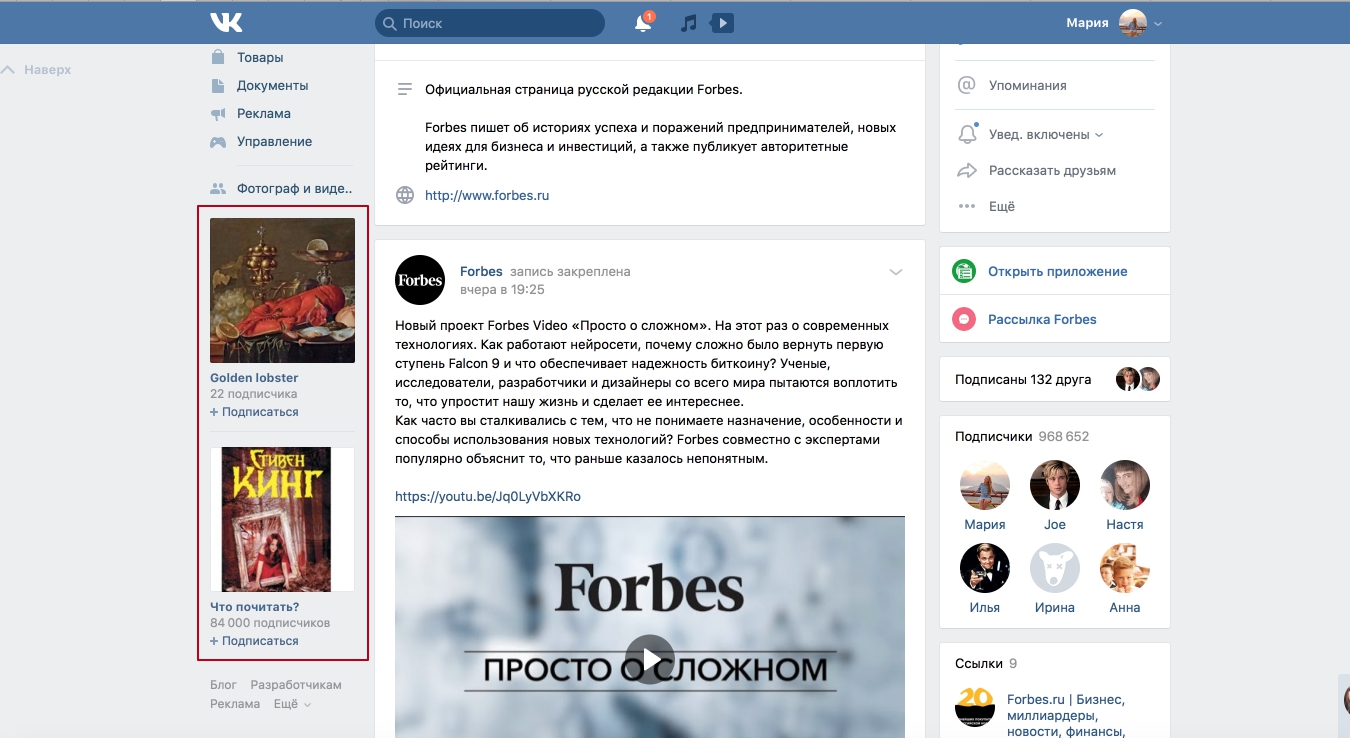This screenshot has width=1350, height=738.
Task: Open the pinned post options chevron
Action: pyautogui.click(x=896, y=272)
